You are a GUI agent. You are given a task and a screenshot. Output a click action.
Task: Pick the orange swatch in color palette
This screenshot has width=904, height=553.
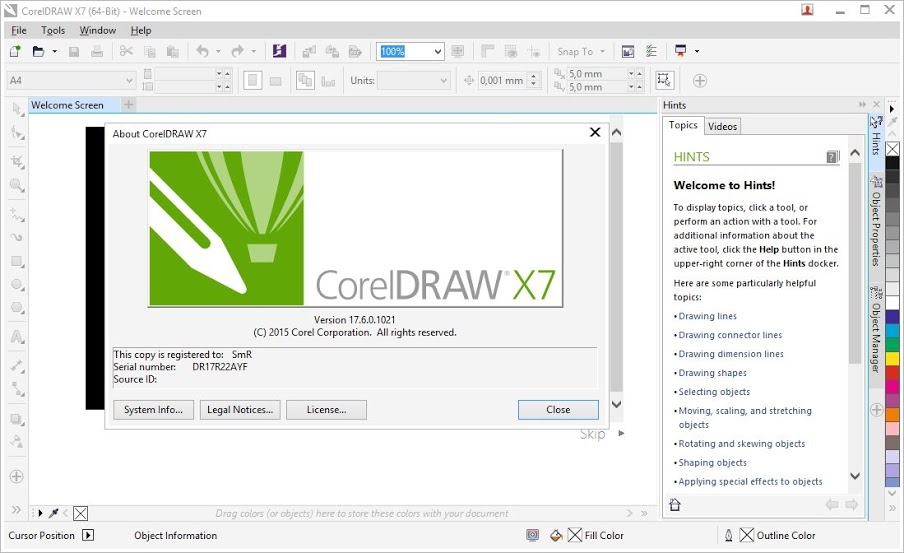892,414
